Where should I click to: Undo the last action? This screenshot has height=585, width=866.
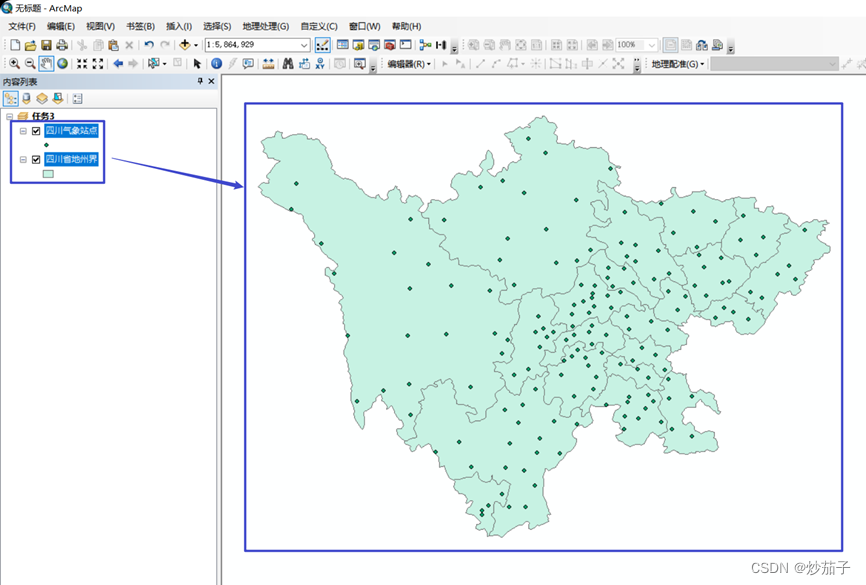tap(149, 45)
